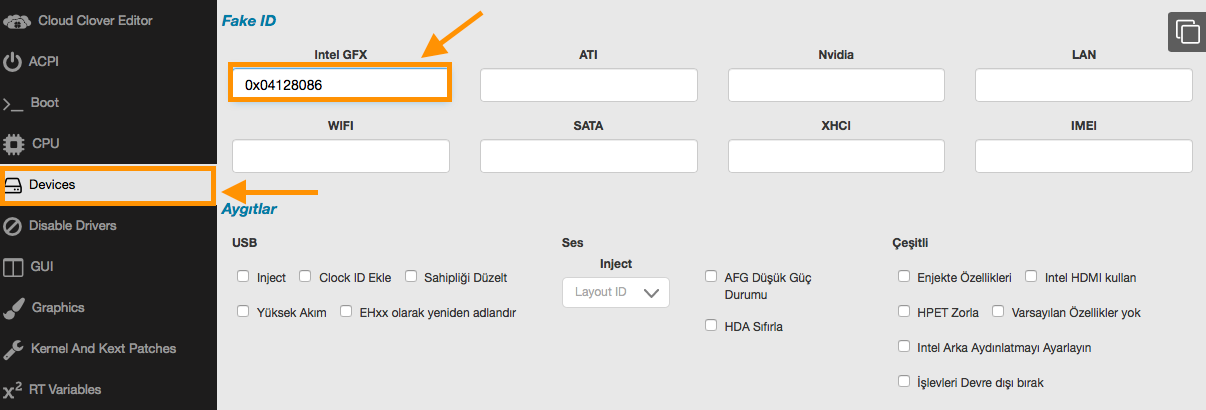The width and height of the screenshot is (1206, 410).
Task: Click the copy icon at top right
Action: pyautogui.click(x=1186, y=31)
